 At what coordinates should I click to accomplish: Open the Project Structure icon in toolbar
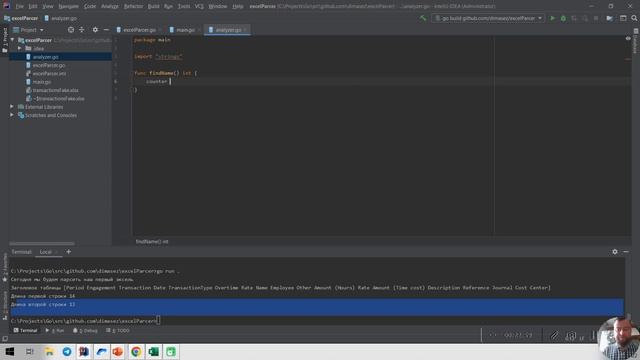(609, 18)
